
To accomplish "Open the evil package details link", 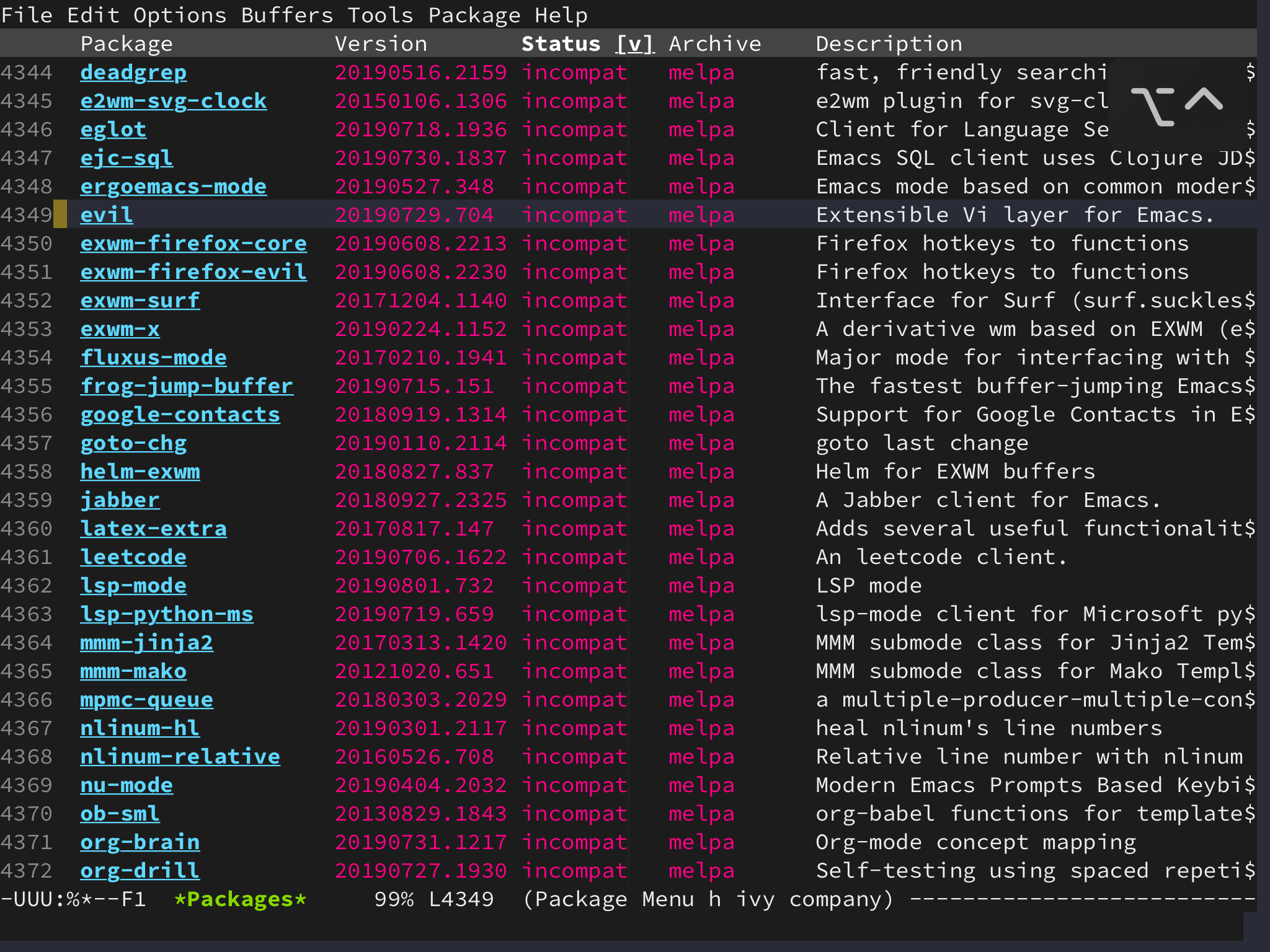I will click(106, 214).
